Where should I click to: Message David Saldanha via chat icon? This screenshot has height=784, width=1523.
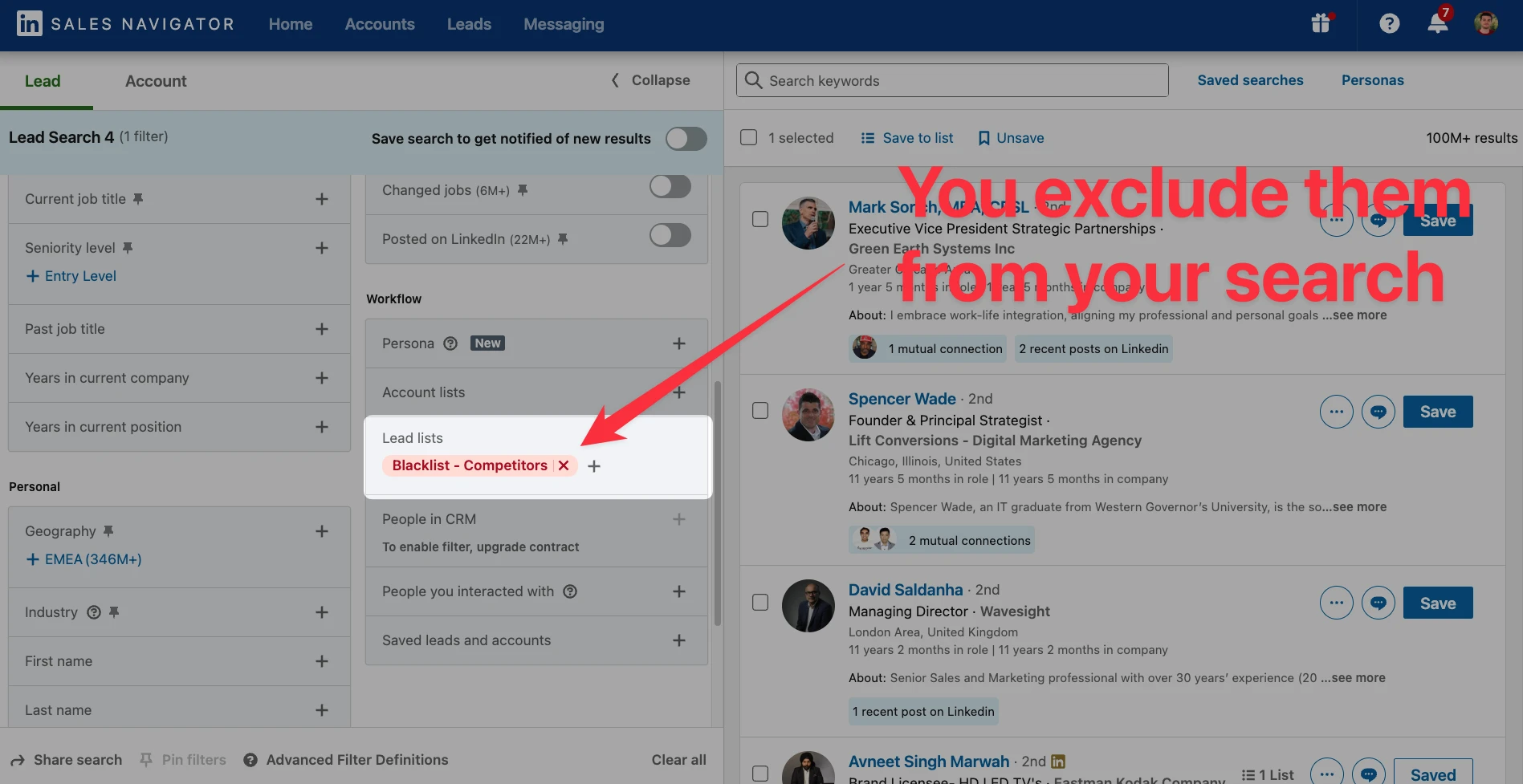tap(1378, 603)
